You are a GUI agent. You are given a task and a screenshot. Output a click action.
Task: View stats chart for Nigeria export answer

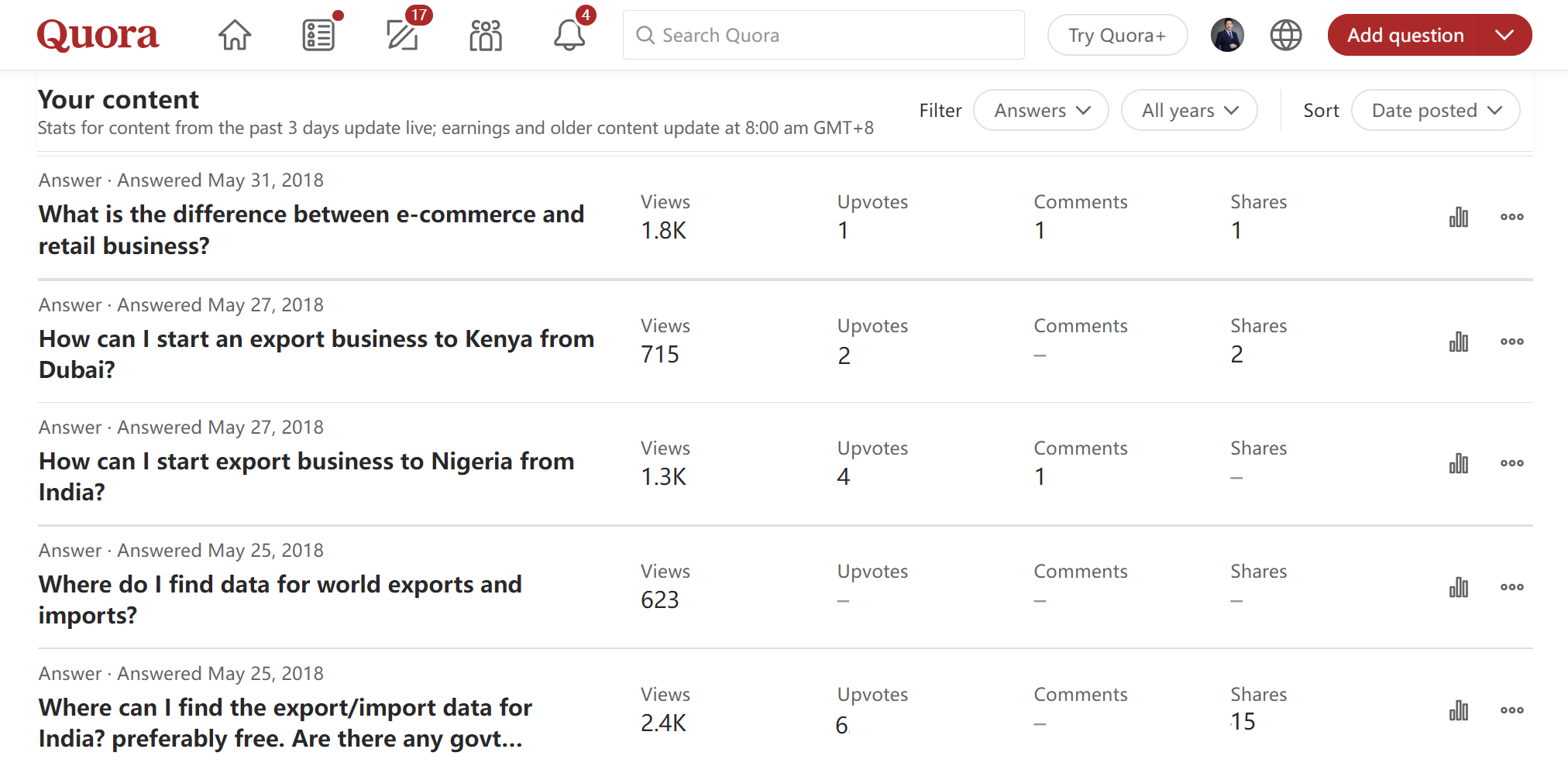coord(1458,463)
